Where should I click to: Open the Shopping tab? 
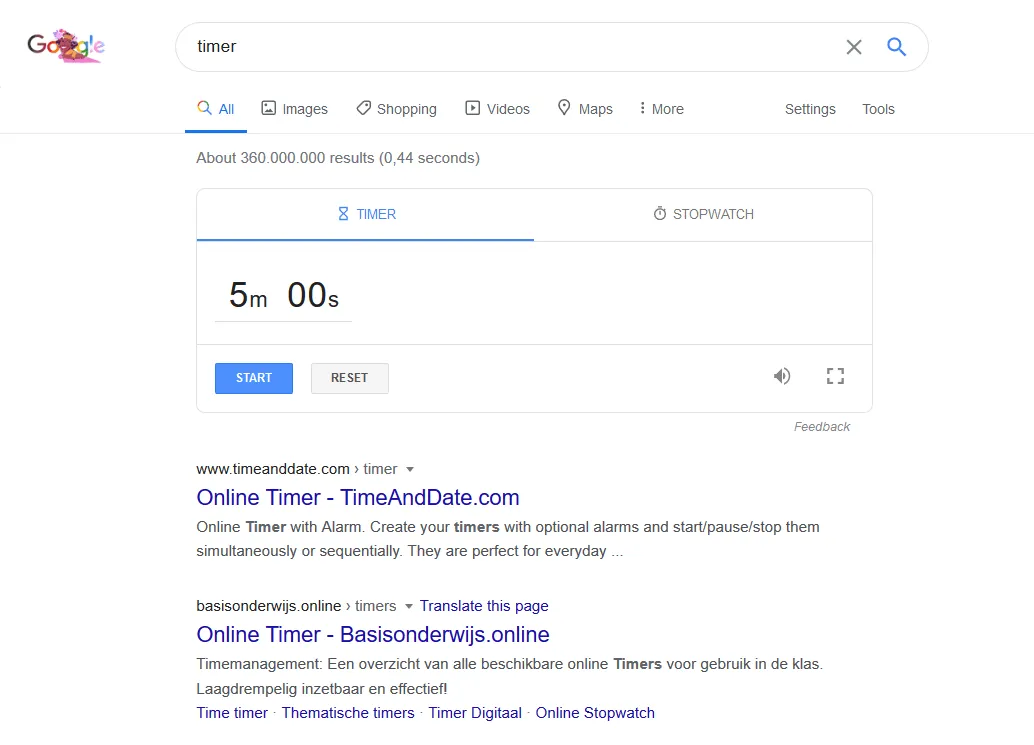click(x=396, y=109)
